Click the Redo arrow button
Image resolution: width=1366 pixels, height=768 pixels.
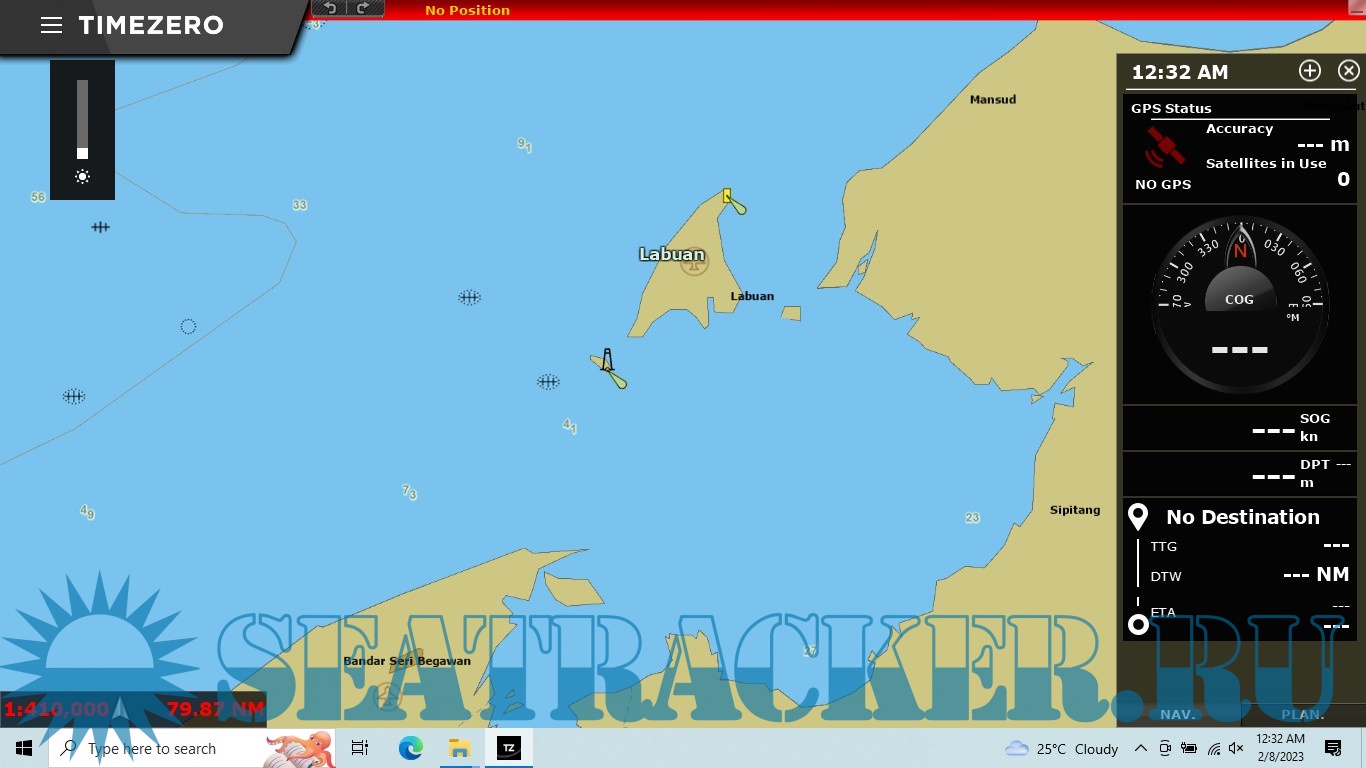point(363,8)
